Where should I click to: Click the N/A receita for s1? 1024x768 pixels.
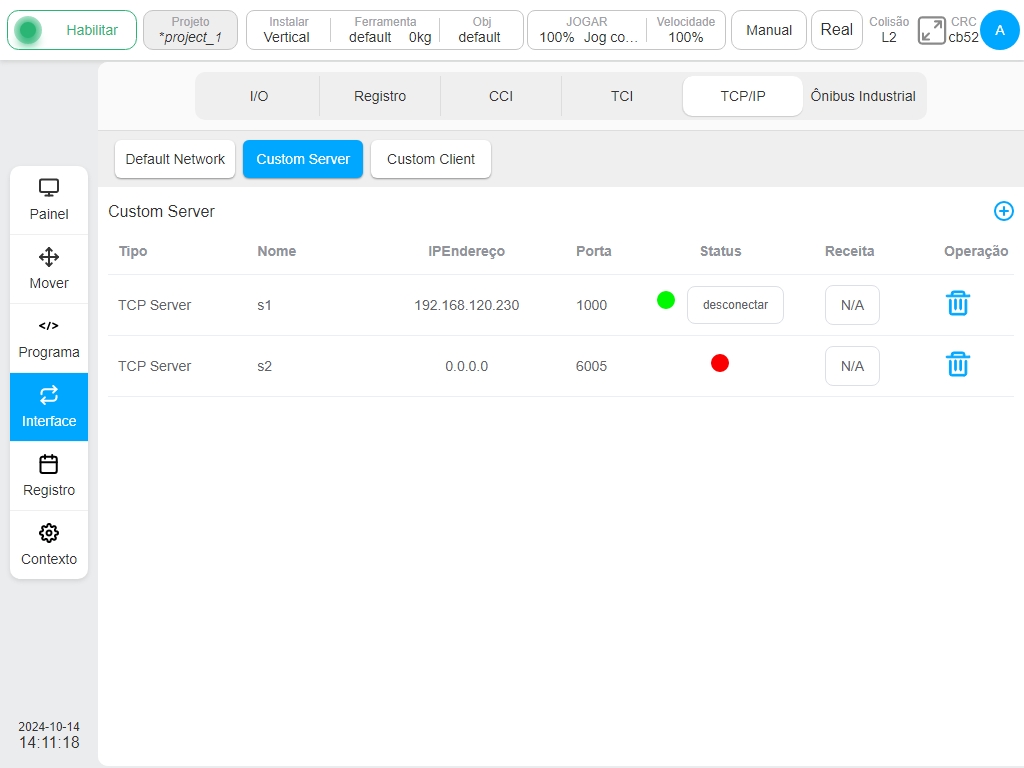[x=852, y=305]
